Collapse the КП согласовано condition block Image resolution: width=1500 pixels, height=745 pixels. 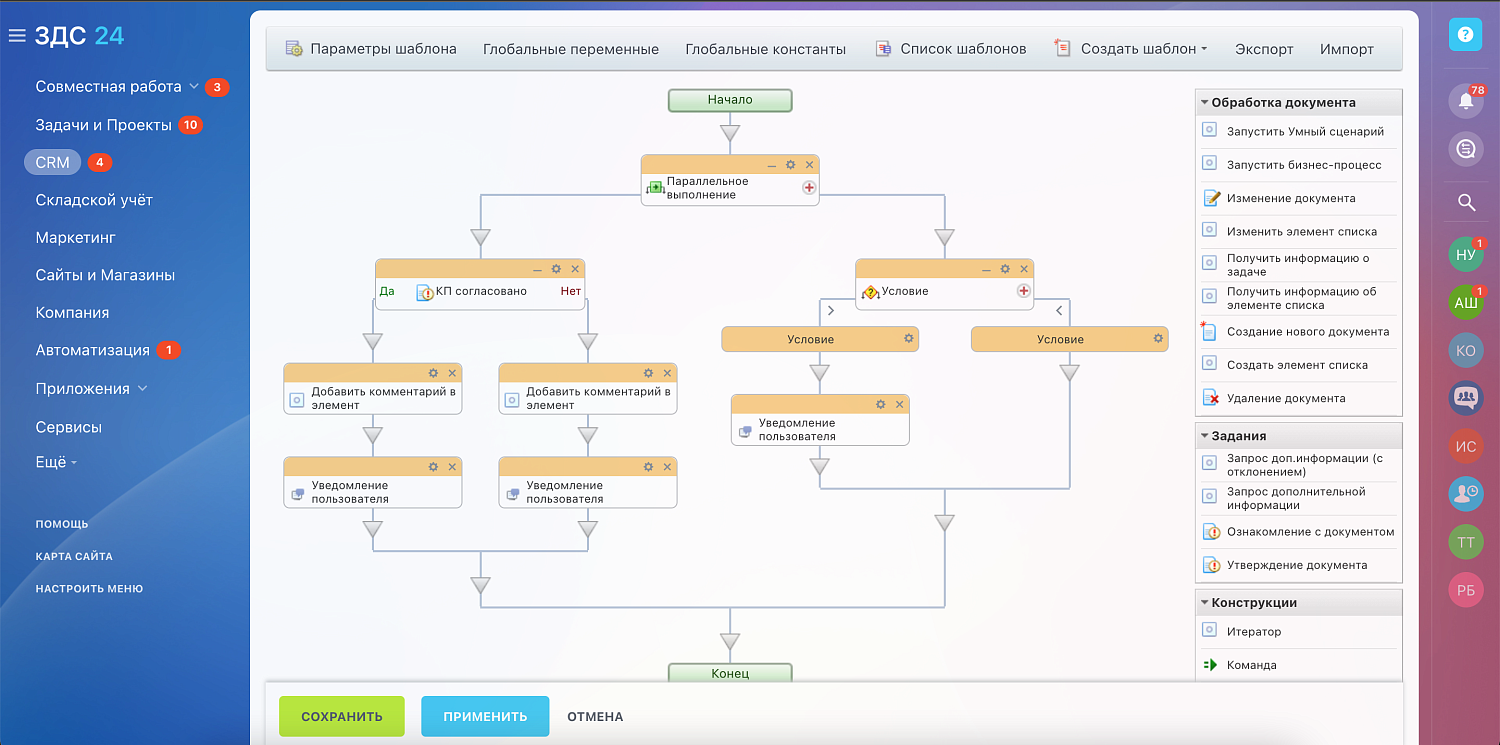click(x=538, y=268)
